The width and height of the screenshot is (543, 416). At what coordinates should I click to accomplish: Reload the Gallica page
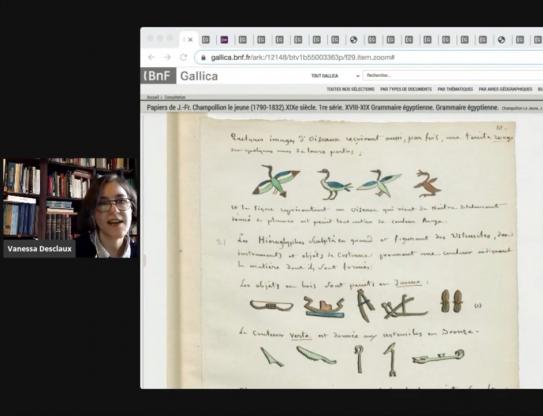[x=183, y=57]
